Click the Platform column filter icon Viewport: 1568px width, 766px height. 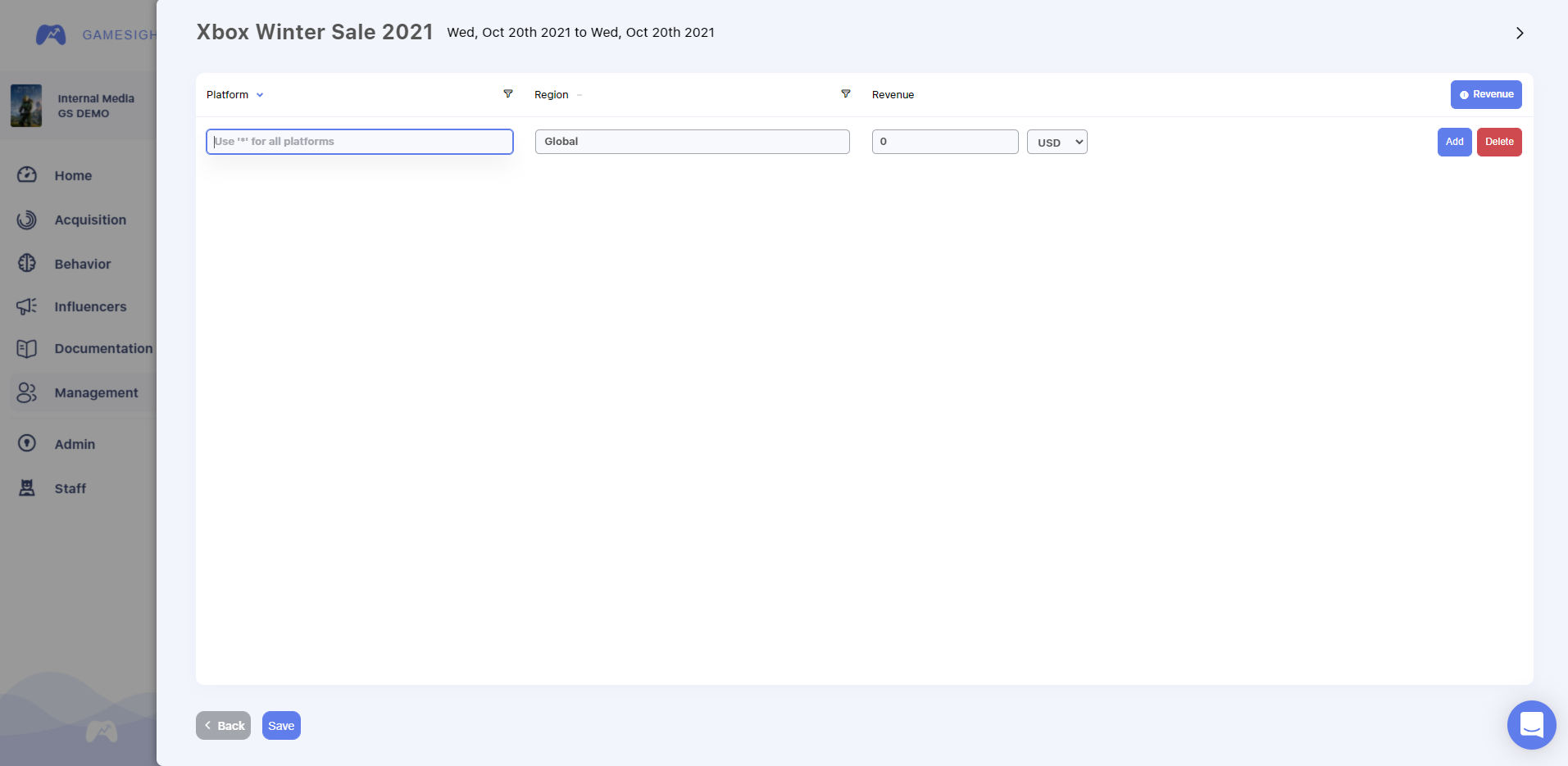click(508, 94)
